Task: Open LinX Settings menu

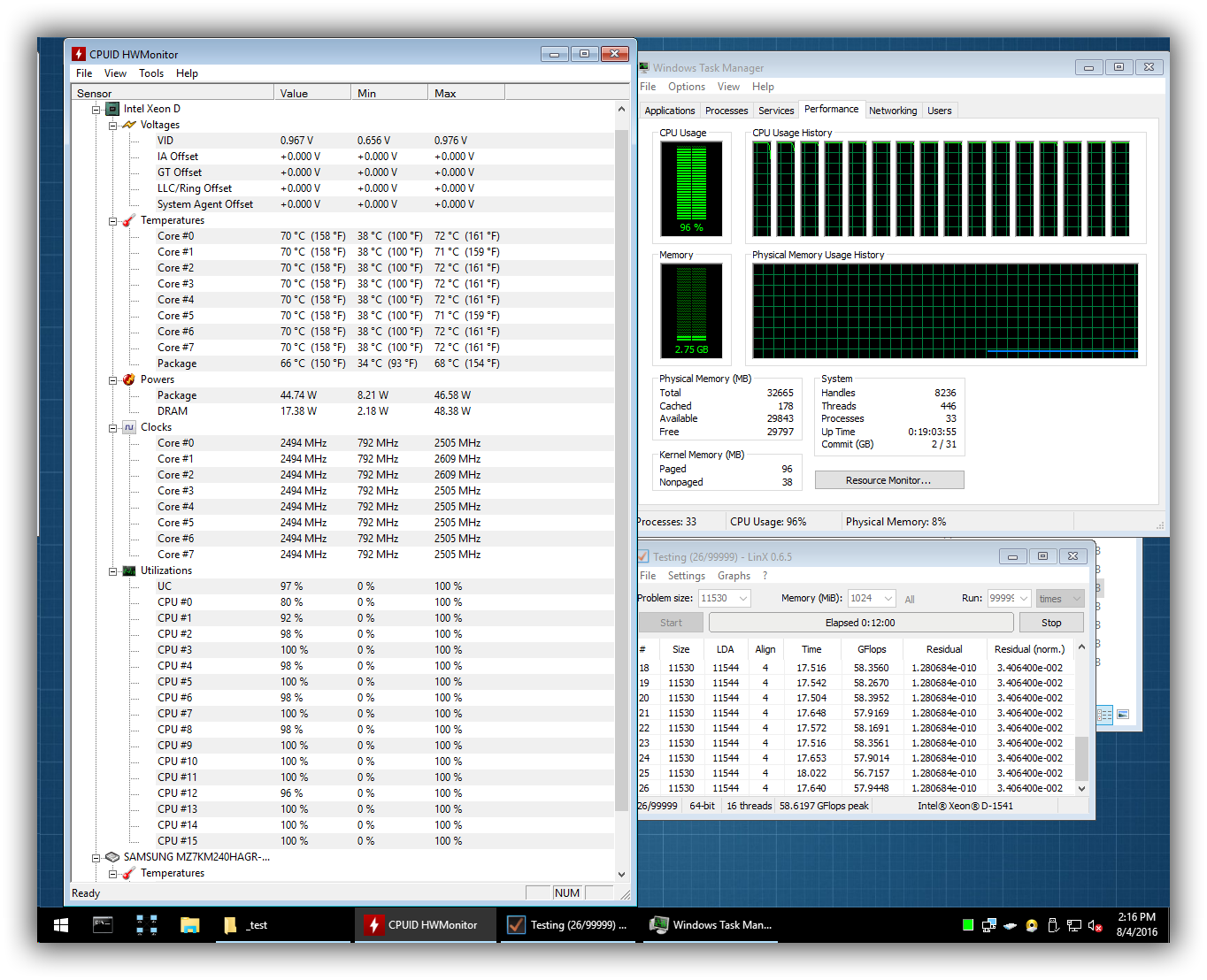Action: (687, 576)
